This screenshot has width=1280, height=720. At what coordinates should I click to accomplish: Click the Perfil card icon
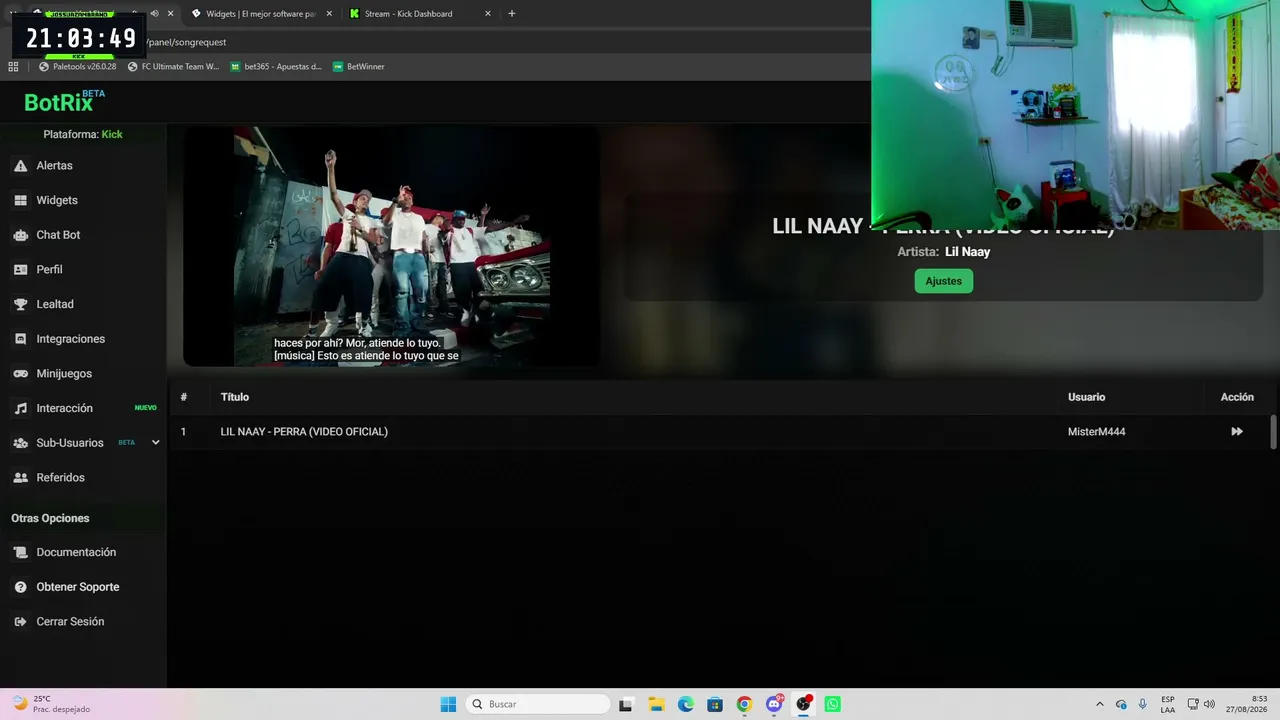[20, 270]
